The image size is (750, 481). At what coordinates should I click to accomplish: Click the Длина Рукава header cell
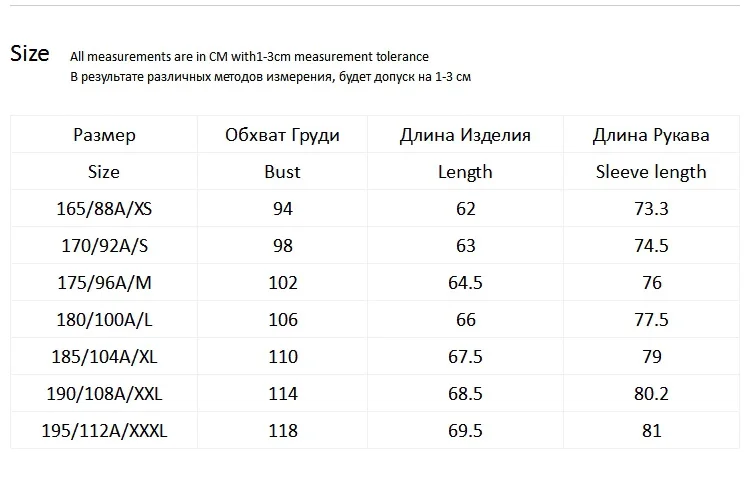651,134
